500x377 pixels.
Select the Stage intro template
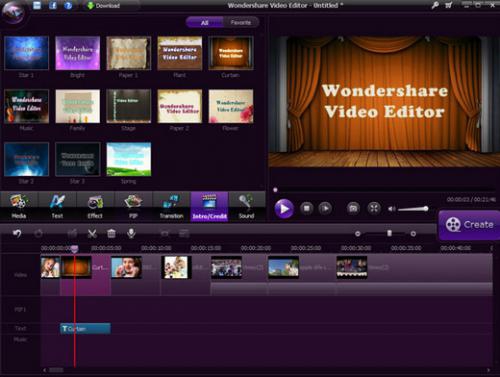(128, 106)
